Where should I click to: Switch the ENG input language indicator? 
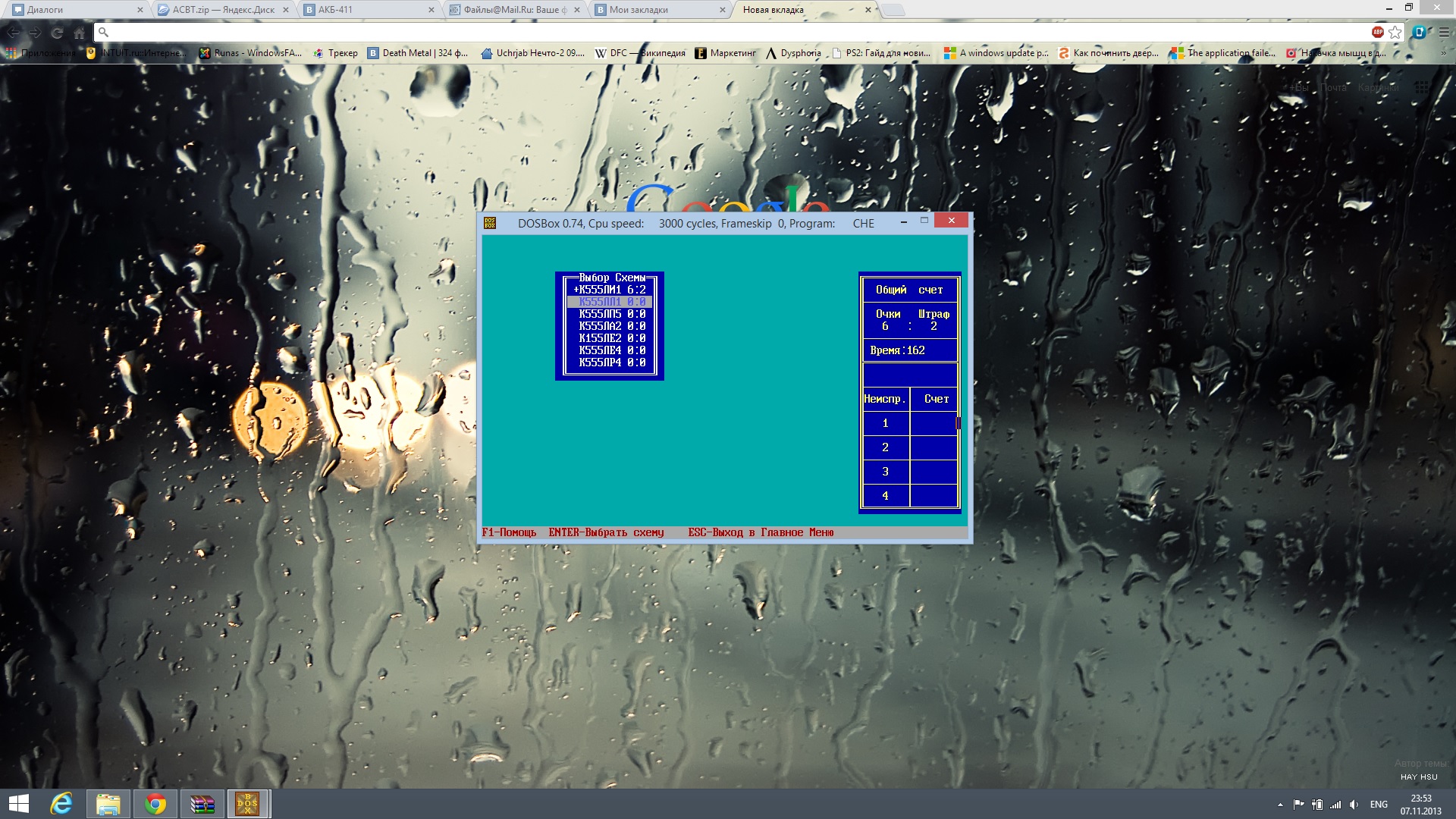click(1379, 805)
